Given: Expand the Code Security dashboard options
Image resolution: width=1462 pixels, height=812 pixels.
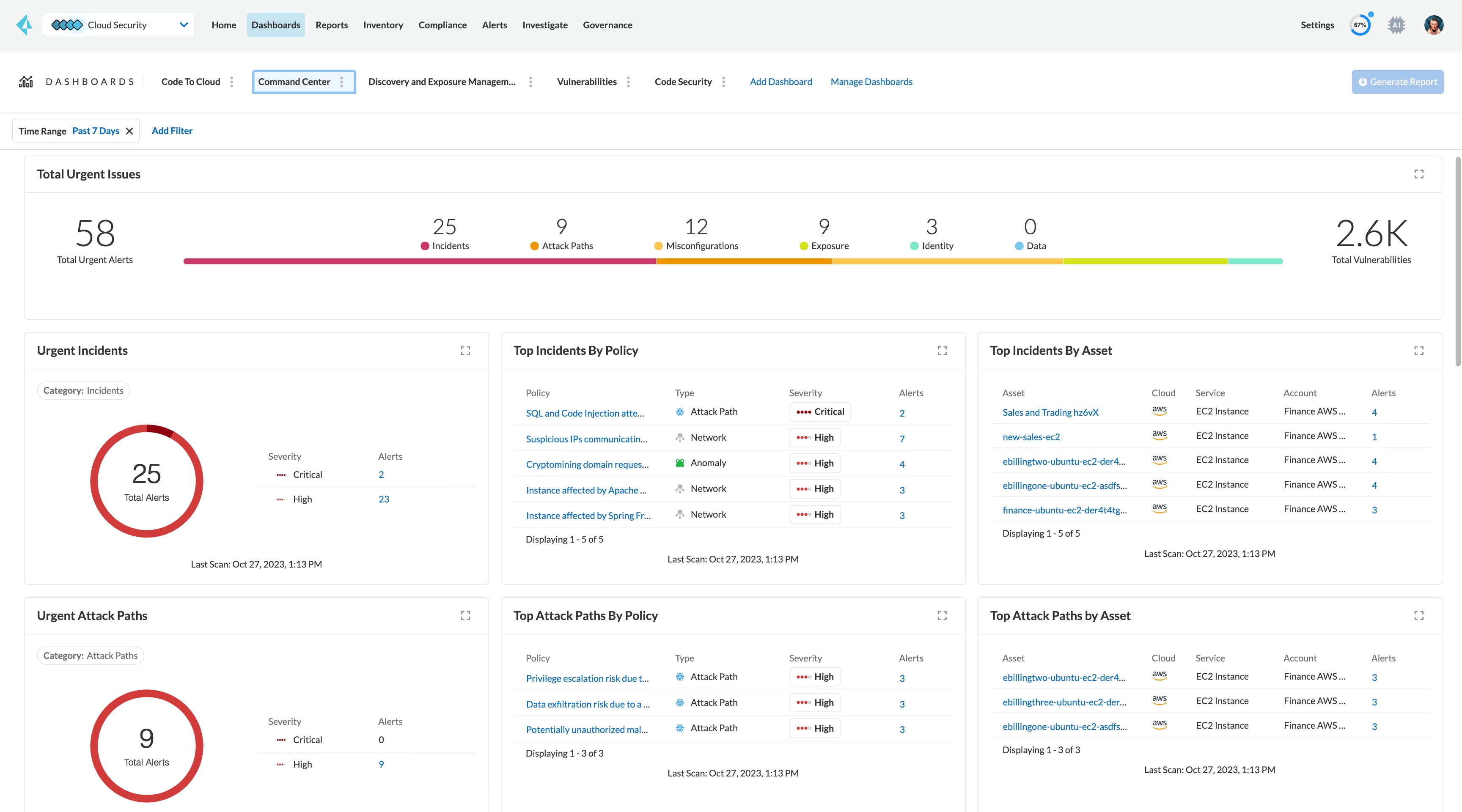Looking at the screenshot, I should (723, 81).
